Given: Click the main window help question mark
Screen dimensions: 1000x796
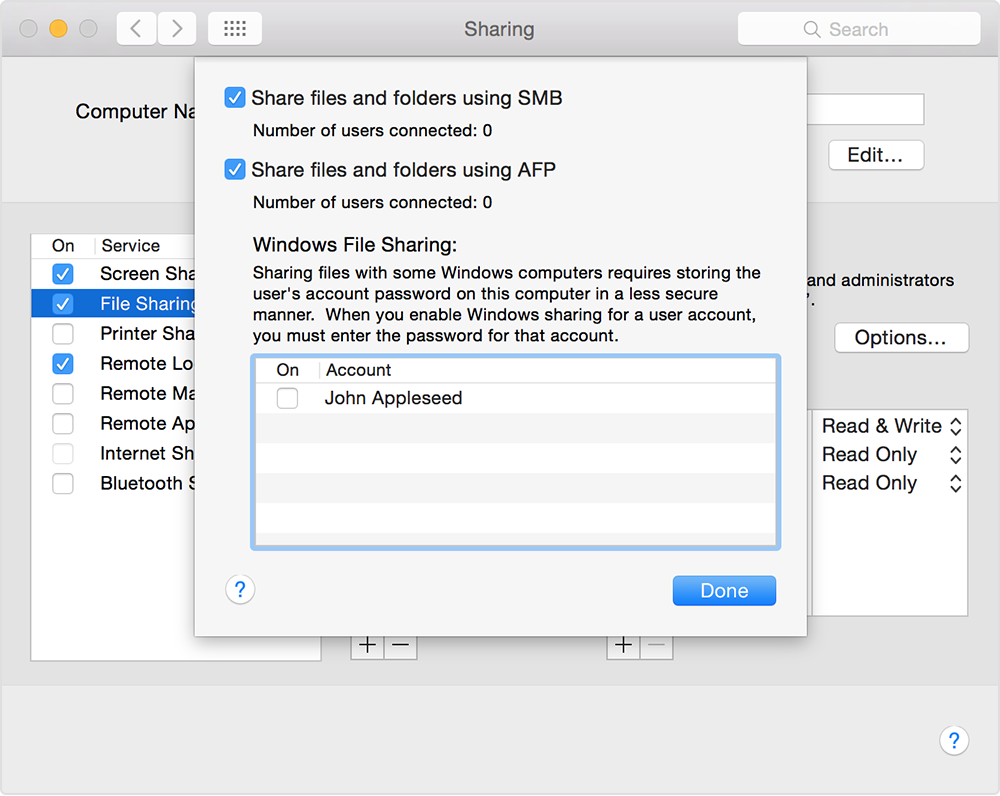Looking at the screenshot, I should [x=954, y=741].
